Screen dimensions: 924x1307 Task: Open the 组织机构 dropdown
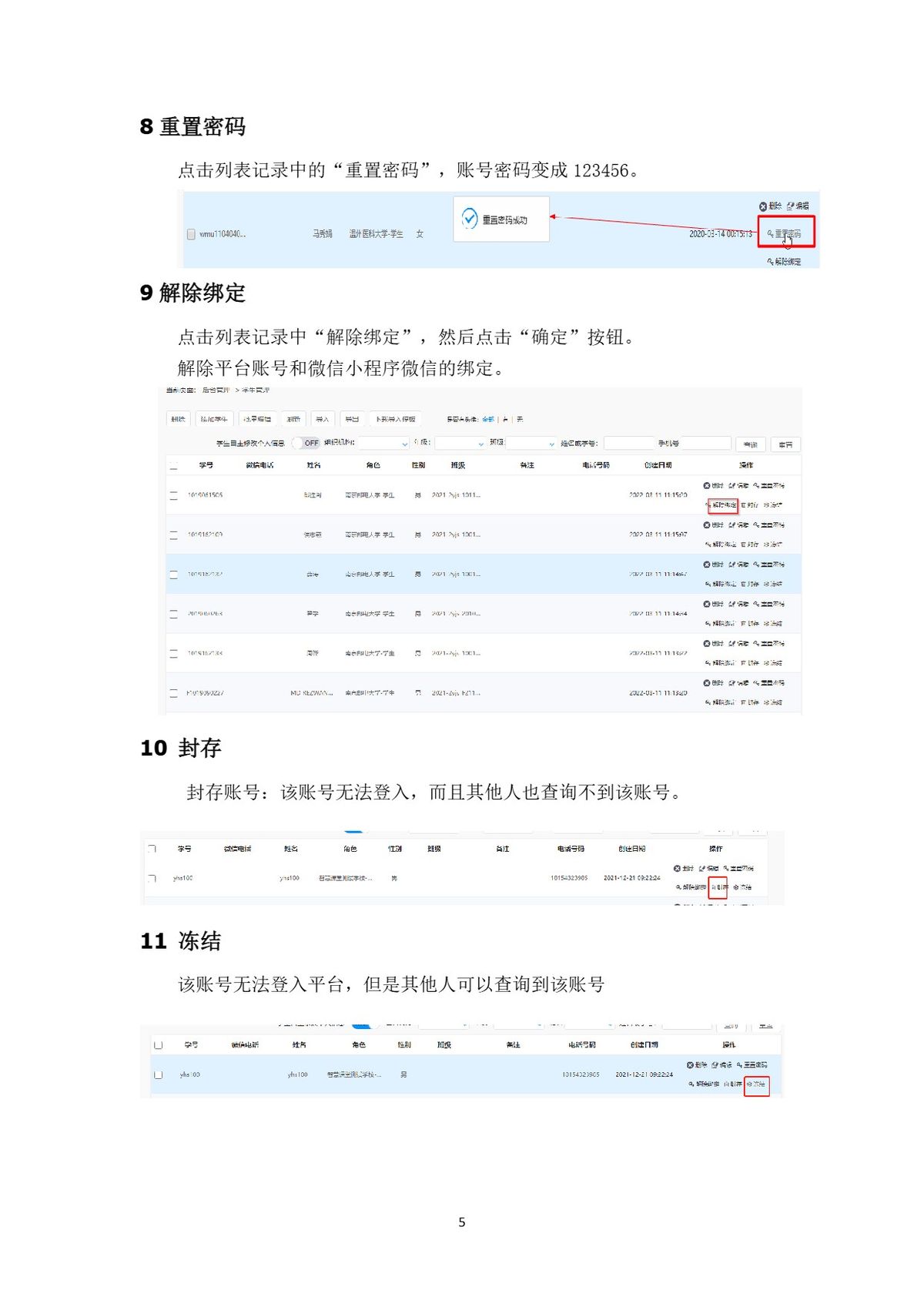383,444
